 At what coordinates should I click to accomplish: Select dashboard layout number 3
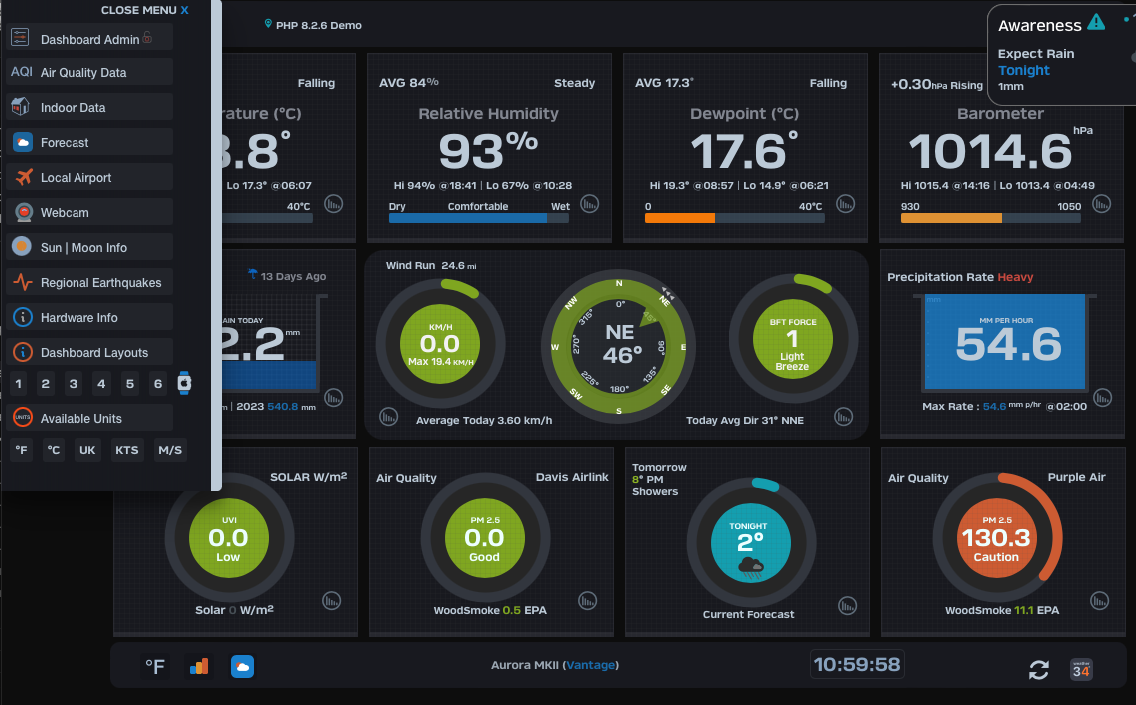click(x=73, y=383)
